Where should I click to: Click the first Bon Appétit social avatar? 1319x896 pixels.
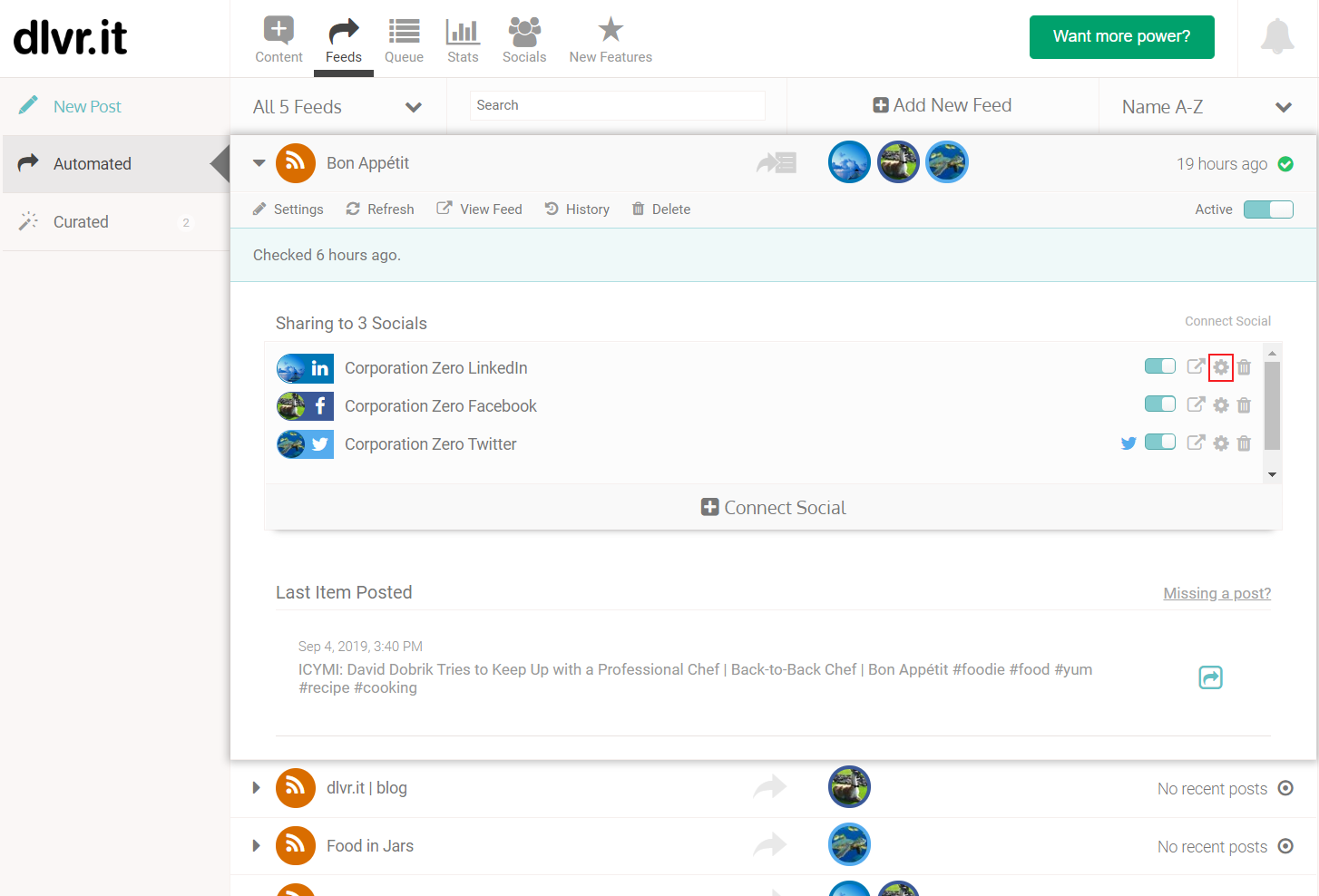click(850, 162)
